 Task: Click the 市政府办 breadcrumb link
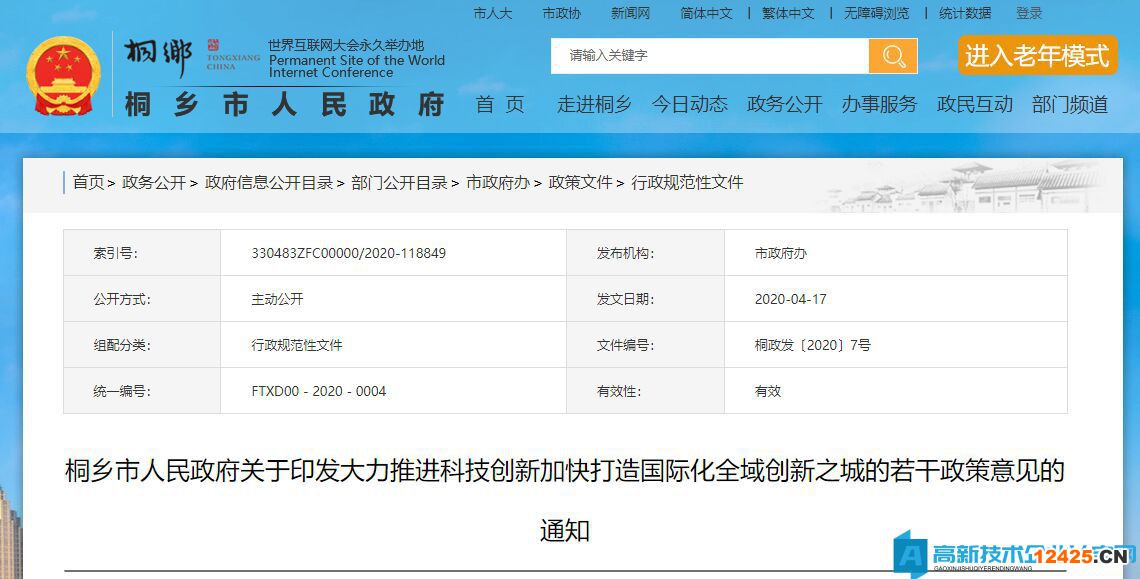click(x=498, y=182)
